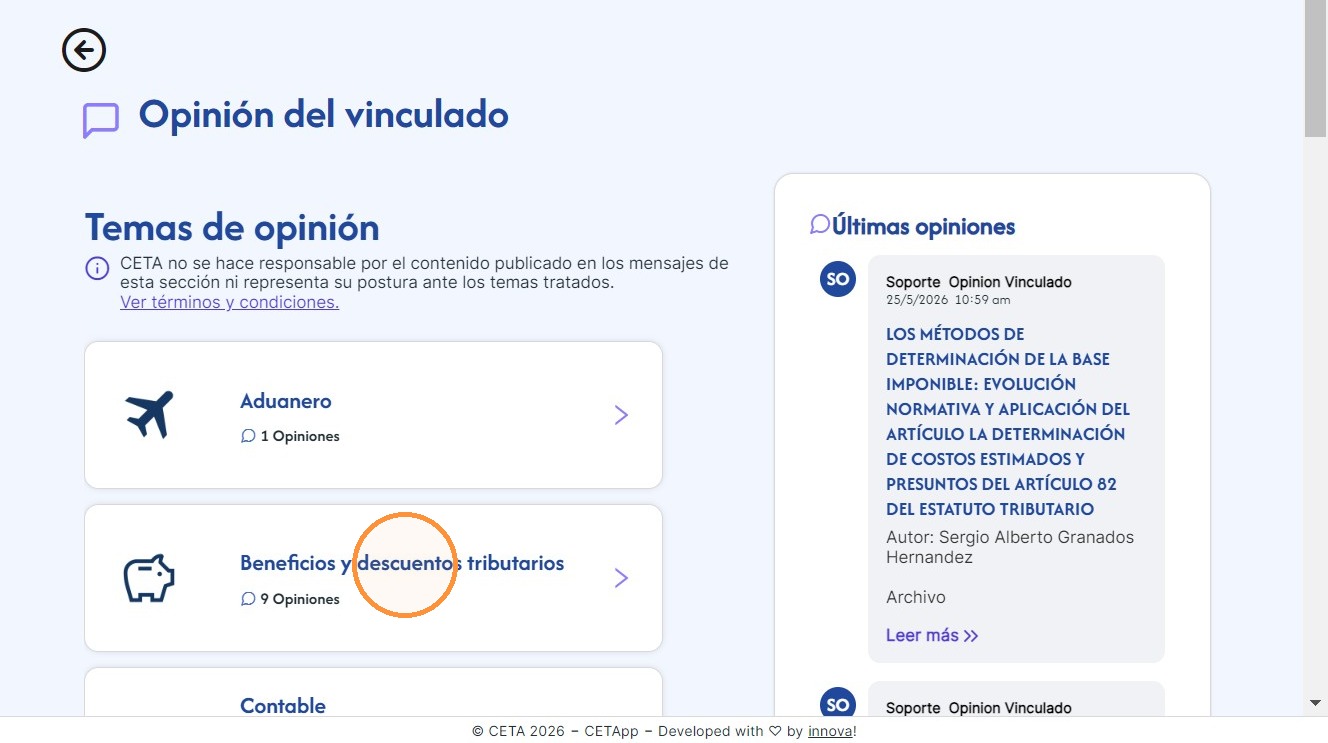
Task: Click the SO avatar of the first opinion
Action: (x=838, y=279)
